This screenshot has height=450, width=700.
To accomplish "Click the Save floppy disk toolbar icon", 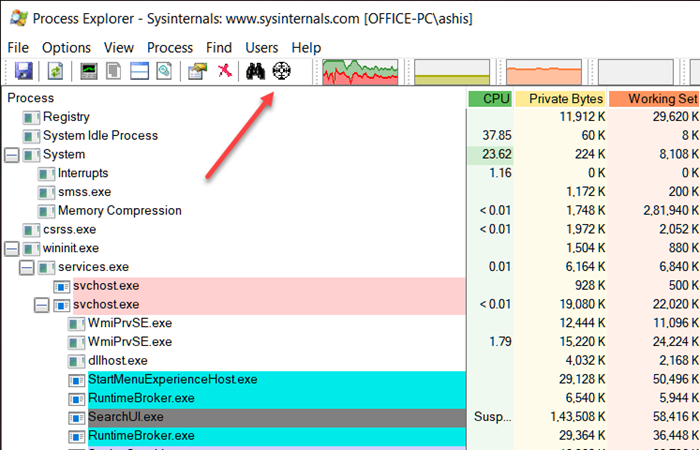I will click(x=24, y=71).
